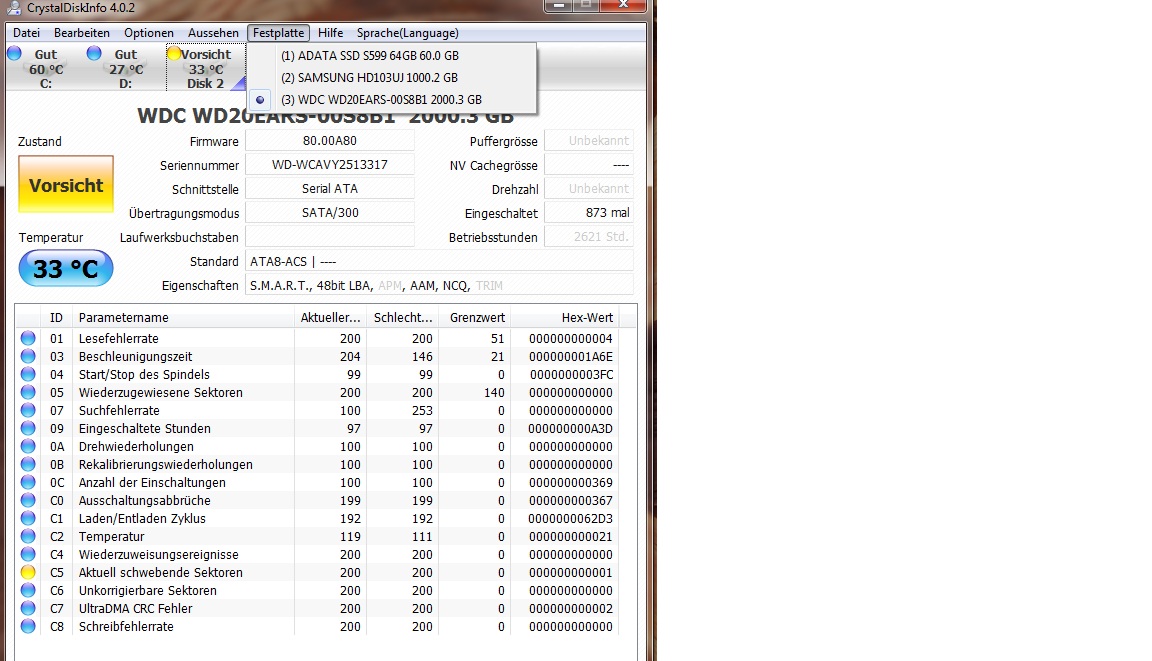This screenshot has width=1152, height=661.
Task: Switch to drive D: Gut 27 °C
Action: [x=126, y=68]
